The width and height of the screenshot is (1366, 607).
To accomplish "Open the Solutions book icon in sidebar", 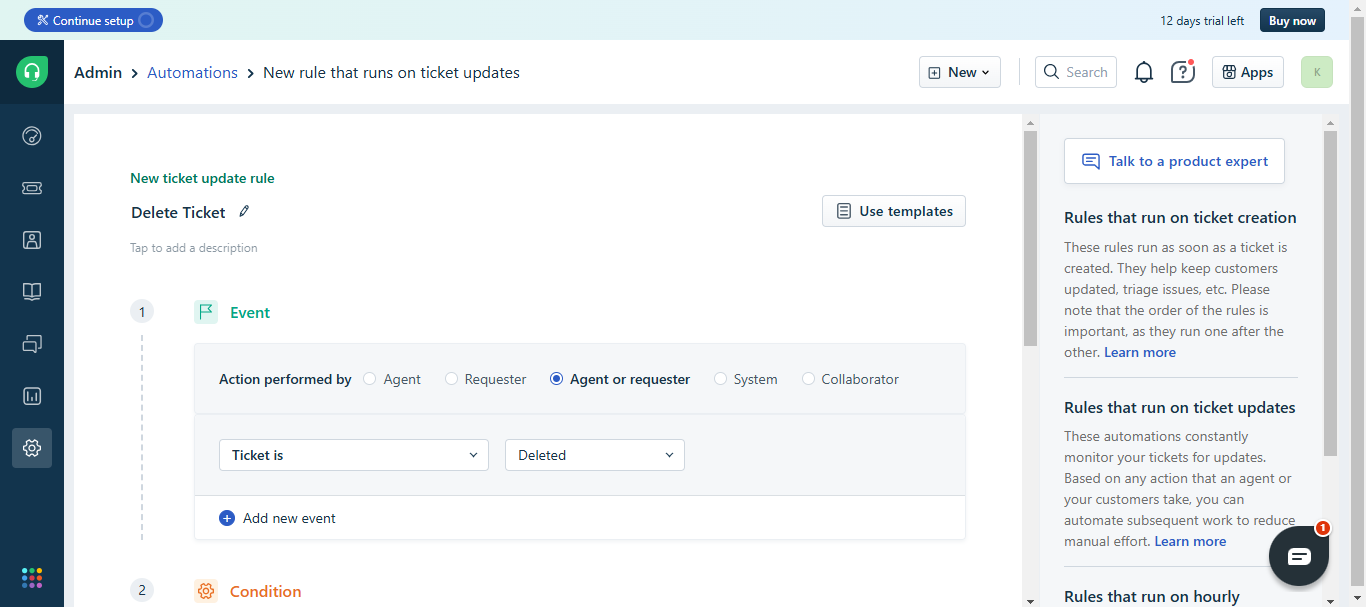I will click(x=32, y=292).
